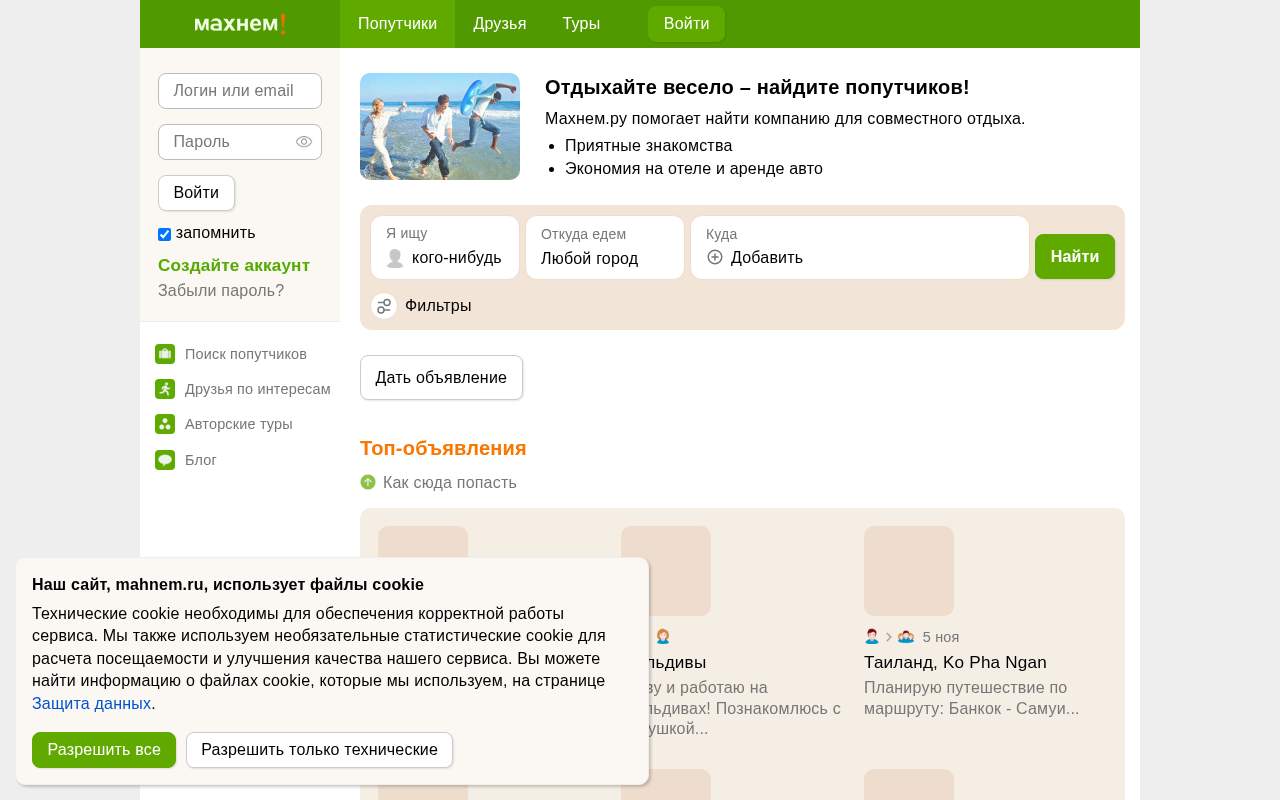This screenshot has height=800, width=1280.
Task: Click the plus icon next to Добавить
Action: tap(715, 257)
